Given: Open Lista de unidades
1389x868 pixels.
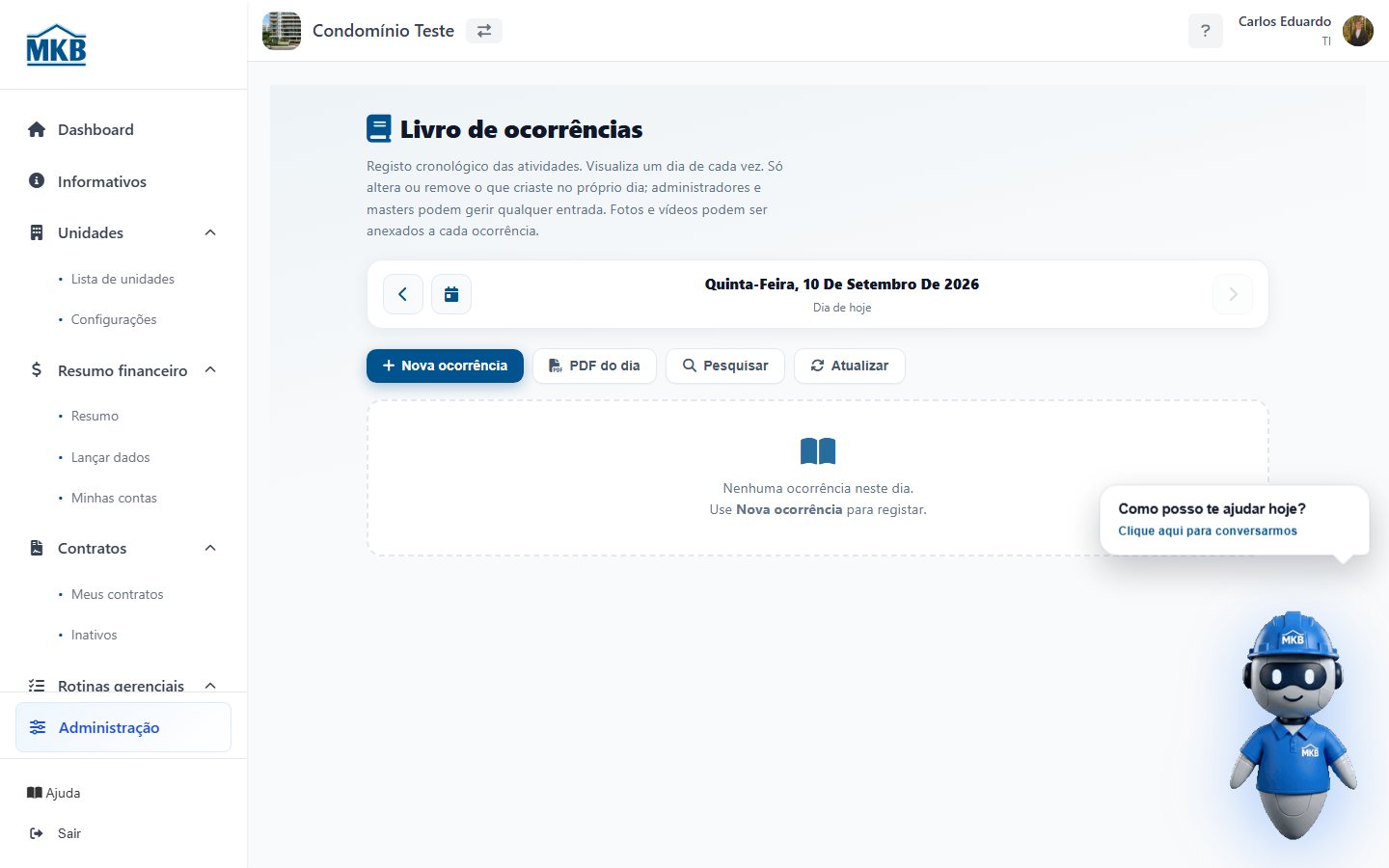Looking at the screenshot, I should 123,279.
